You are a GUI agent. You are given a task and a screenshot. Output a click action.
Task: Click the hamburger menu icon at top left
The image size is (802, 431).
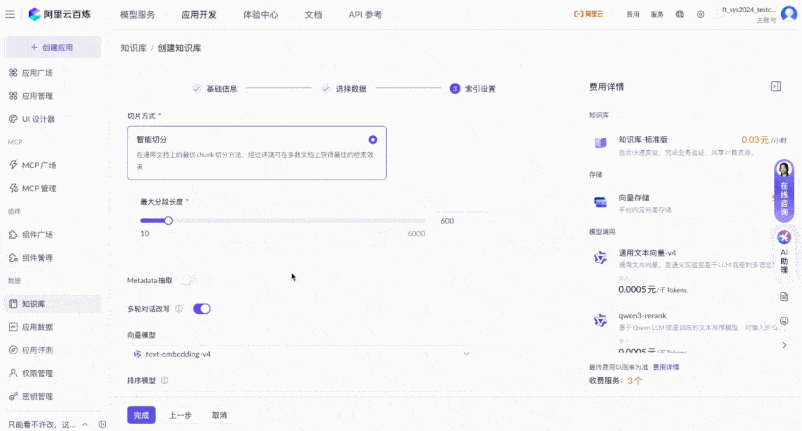click(x=10, y=14)
